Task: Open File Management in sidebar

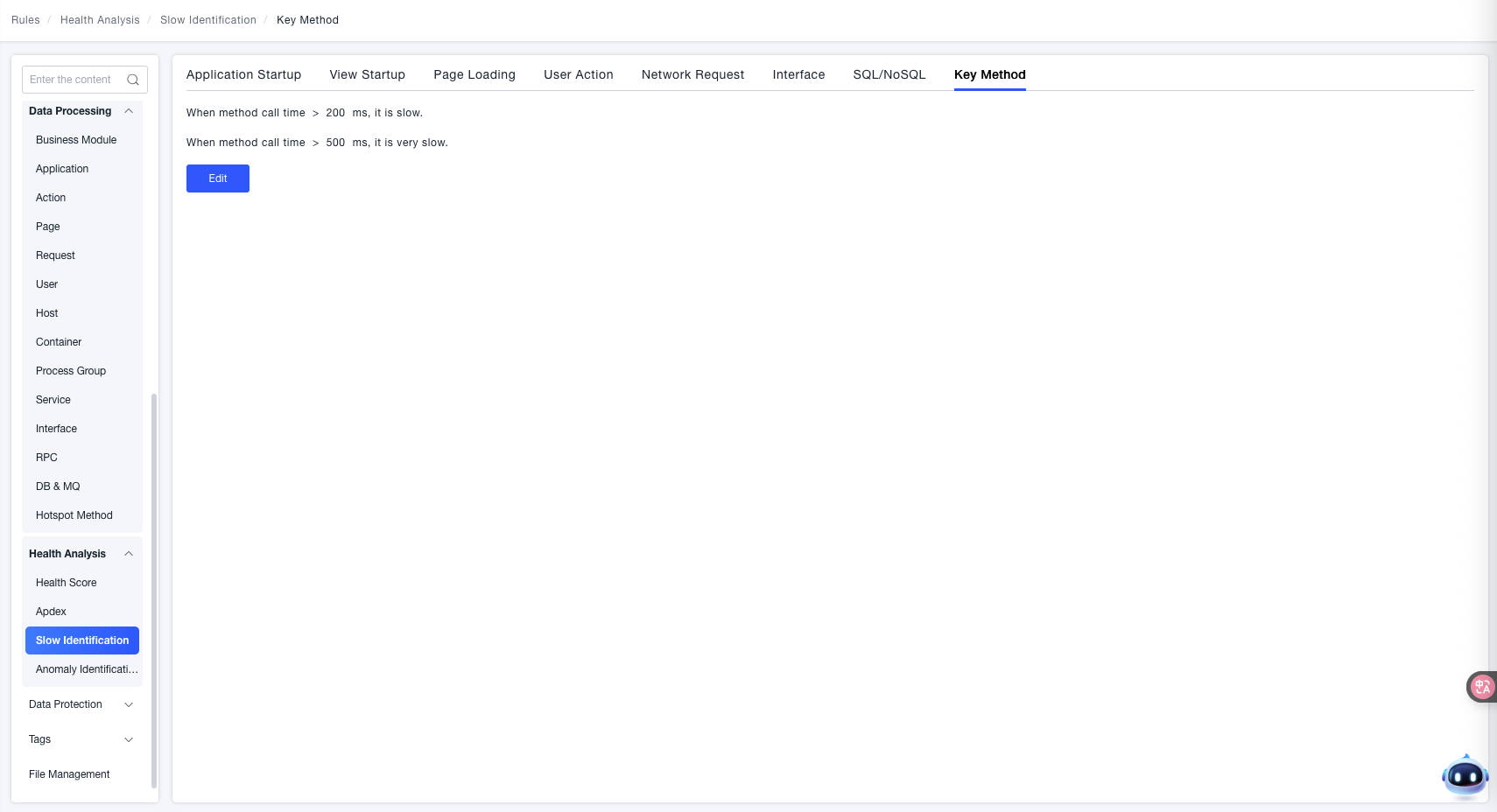Action: 69,774
